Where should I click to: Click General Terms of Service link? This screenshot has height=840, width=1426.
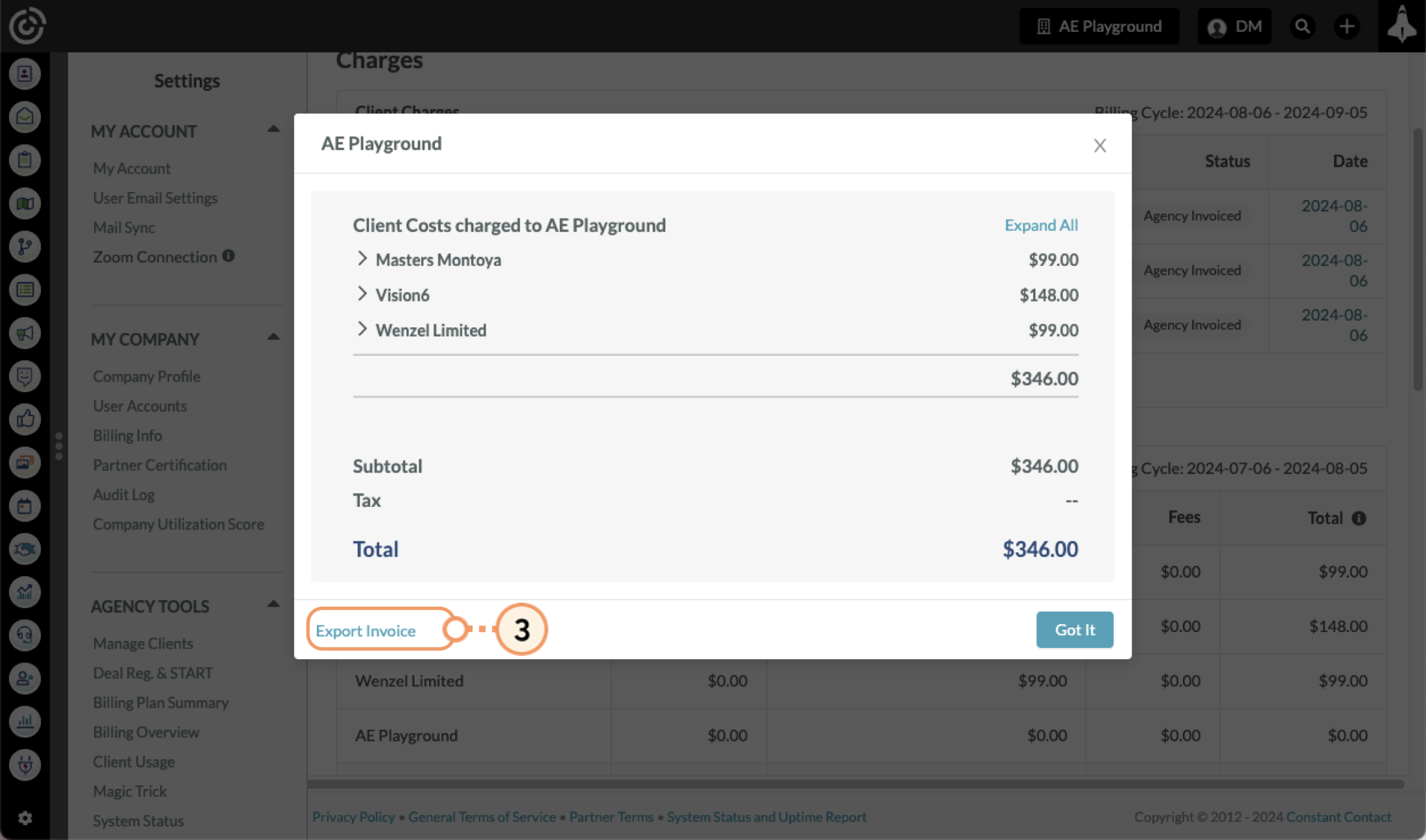[482, 817]
